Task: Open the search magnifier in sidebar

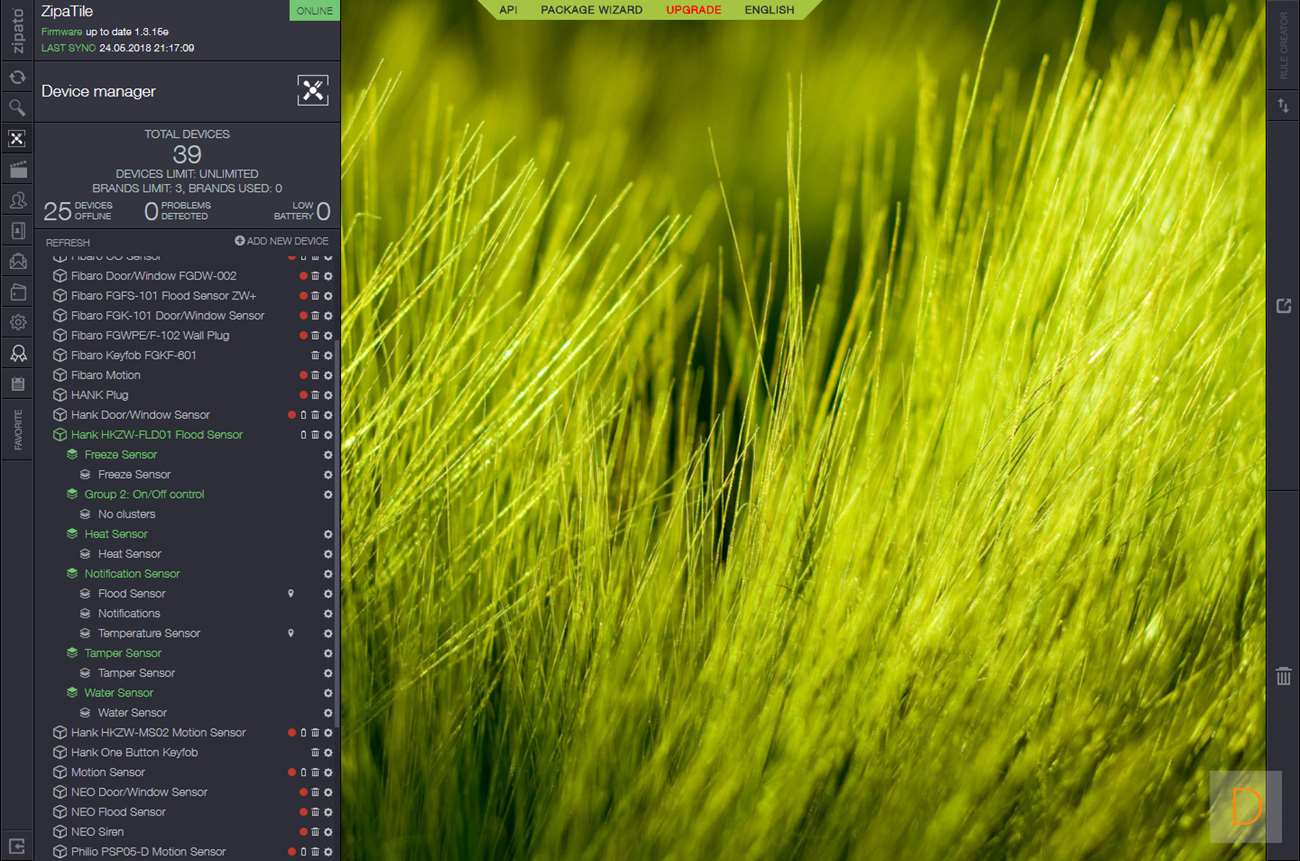Action: pos(17,107)
